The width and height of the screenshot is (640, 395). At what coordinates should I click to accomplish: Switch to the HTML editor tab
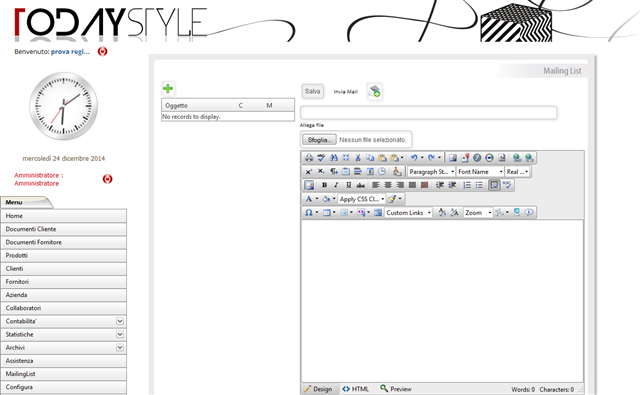356,389
